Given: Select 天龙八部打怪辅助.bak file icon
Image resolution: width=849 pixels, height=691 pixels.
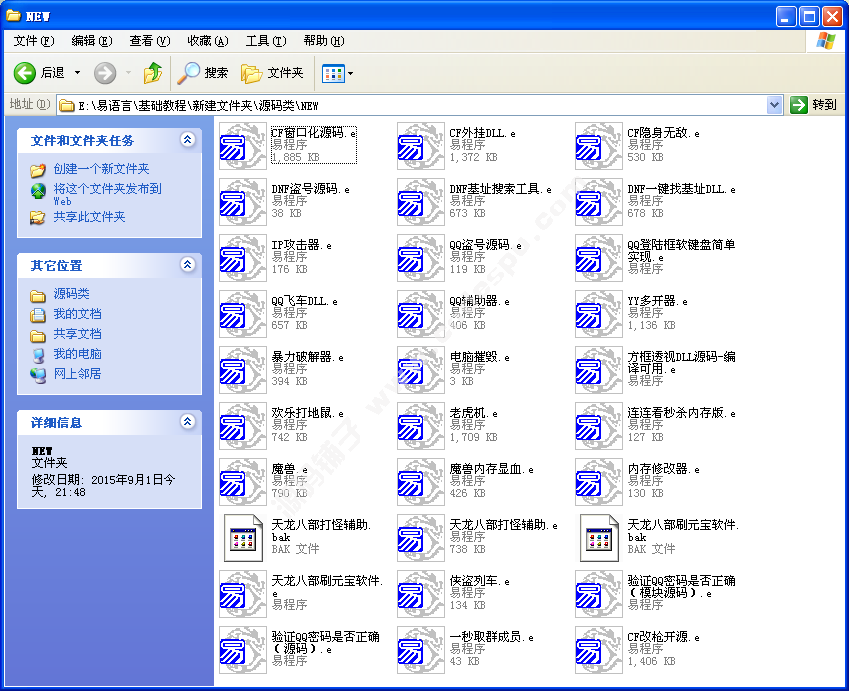Looking at the screenshot, I should (243, 538).
